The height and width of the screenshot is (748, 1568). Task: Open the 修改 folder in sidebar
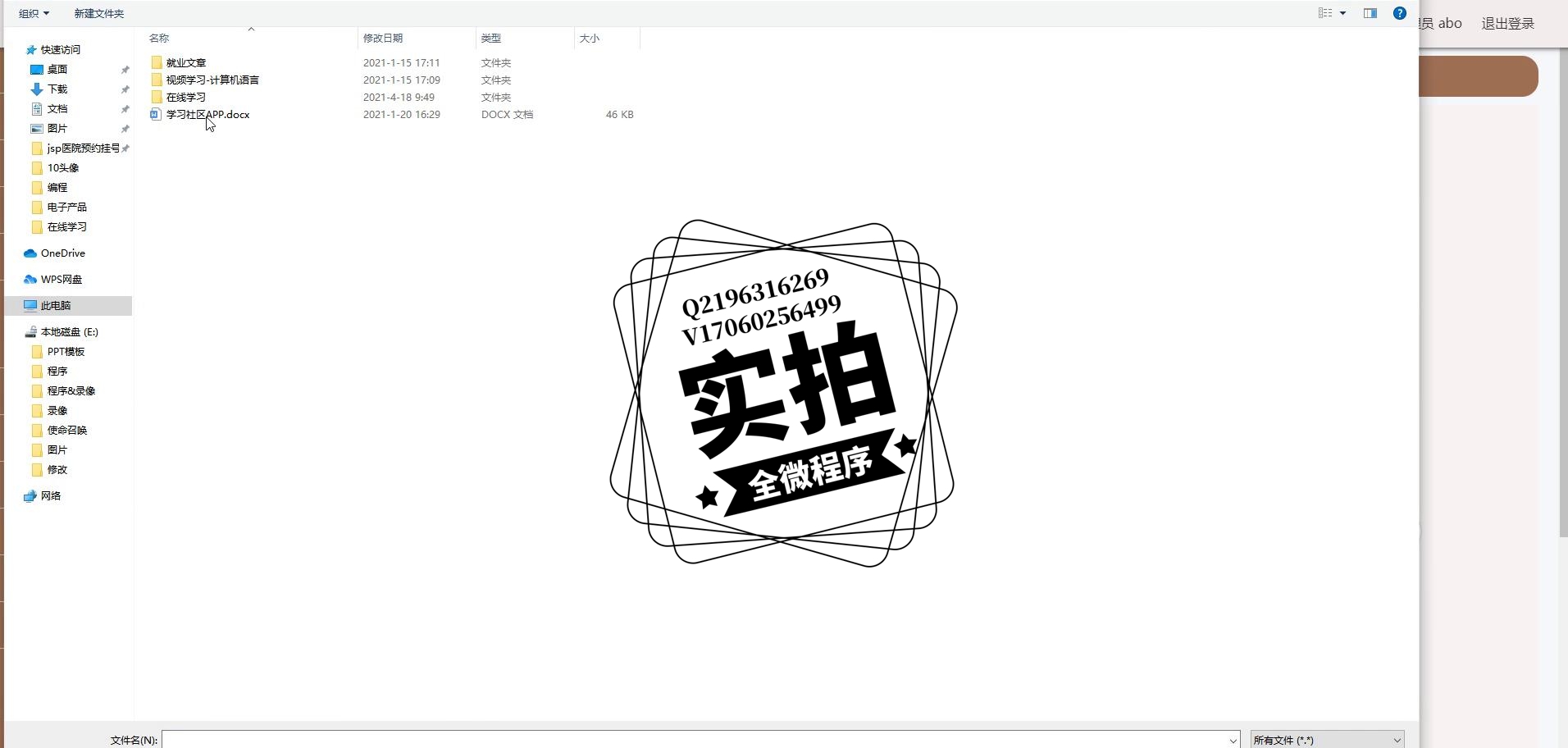[x=57, y=469]
